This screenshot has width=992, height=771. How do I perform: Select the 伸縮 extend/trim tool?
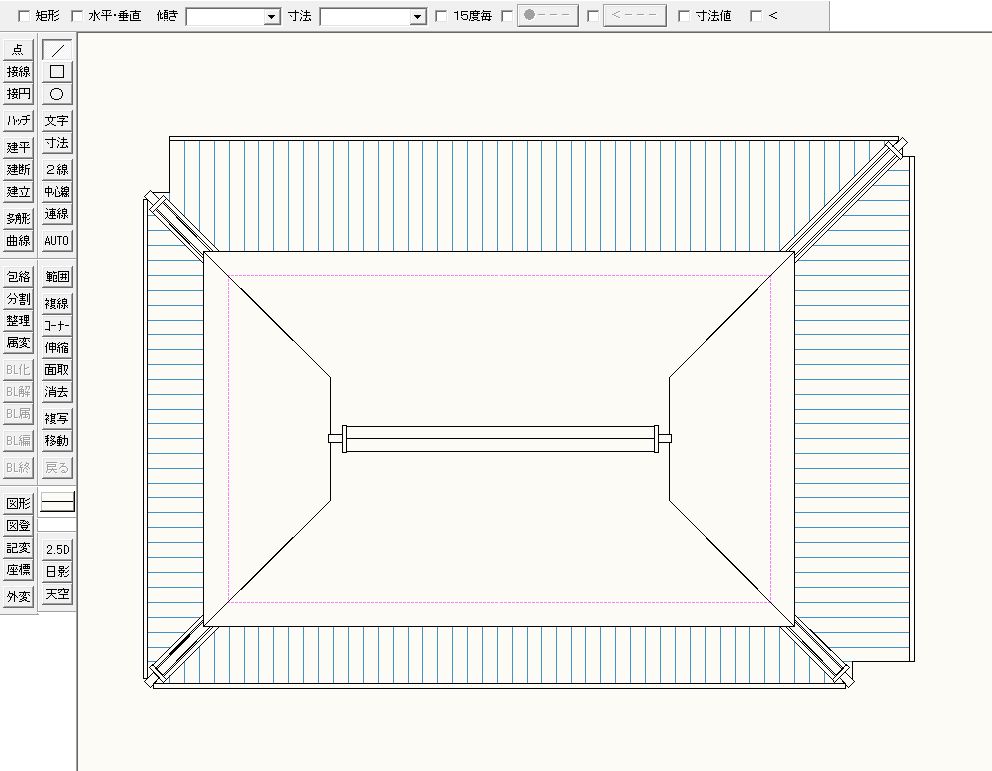coord(57,347)
